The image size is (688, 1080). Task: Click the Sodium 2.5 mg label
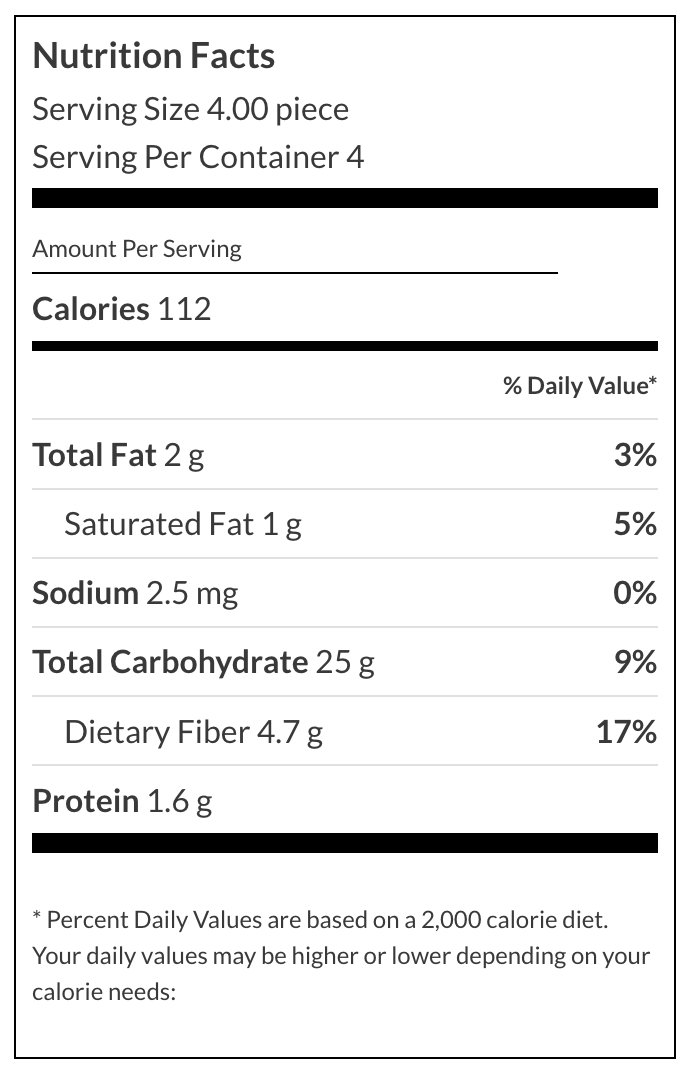pos(135,593)
